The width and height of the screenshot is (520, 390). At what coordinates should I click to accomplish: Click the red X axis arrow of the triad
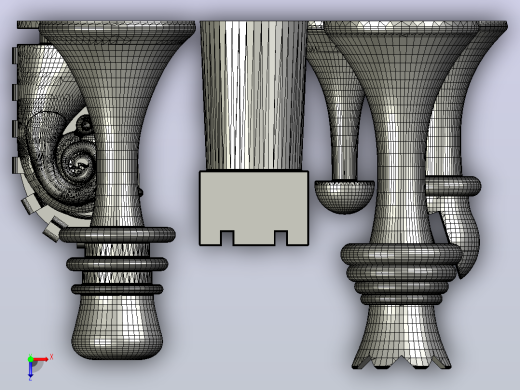pos(41,359)
